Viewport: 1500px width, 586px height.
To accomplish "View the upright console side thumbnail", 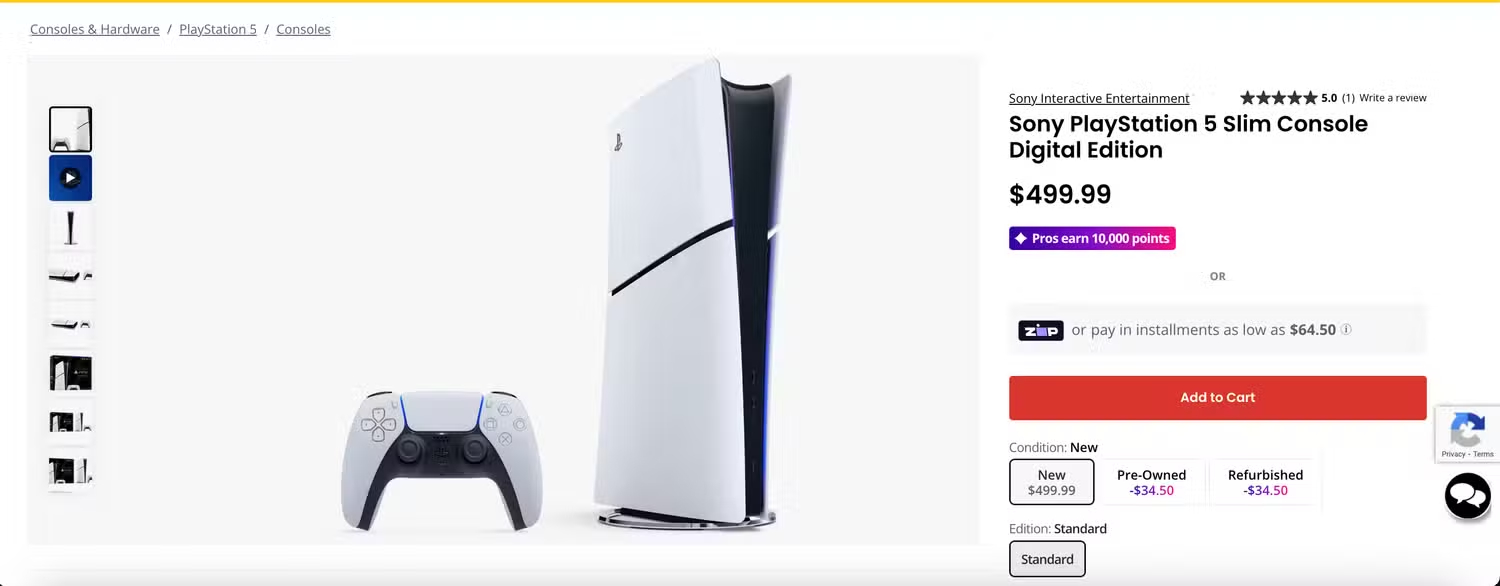I will point(70,227).
